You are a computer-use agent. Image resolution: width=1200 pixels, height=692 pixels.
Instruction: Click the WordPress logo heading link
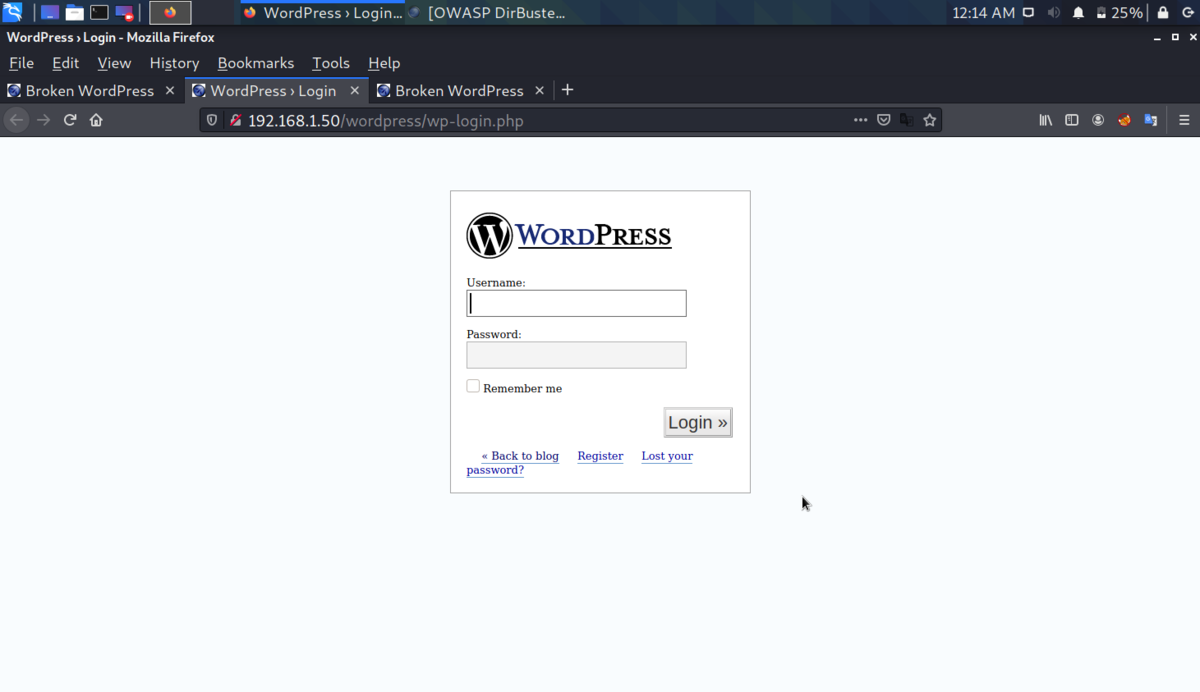(x=569, y=236)
